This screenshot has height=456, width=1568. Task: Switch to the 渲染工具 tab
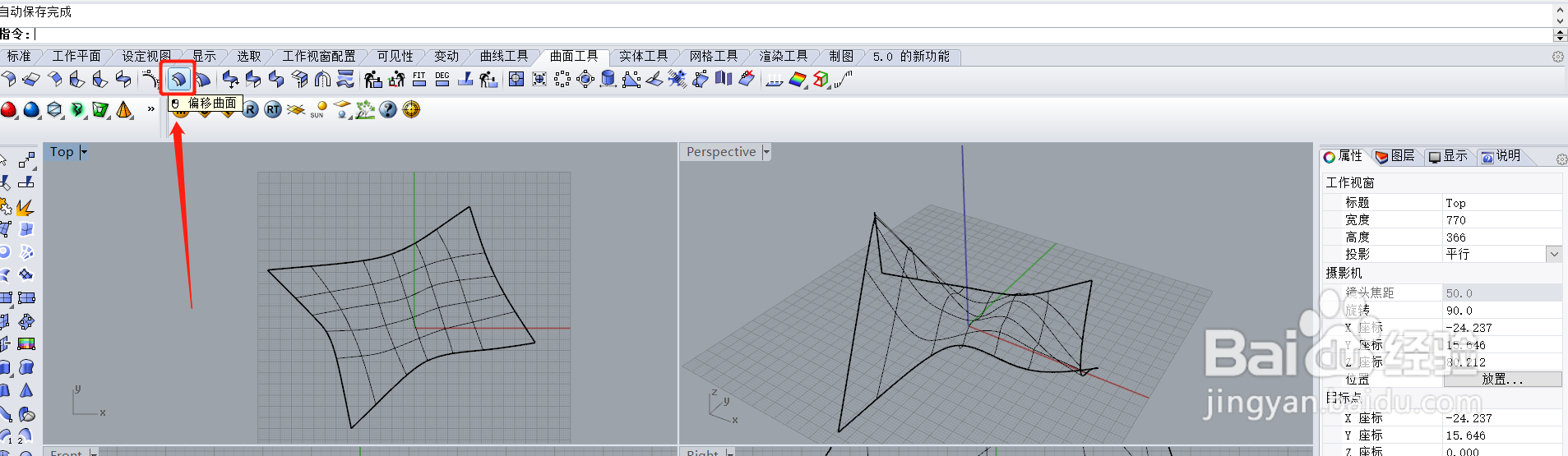click(x=783, y=56)
